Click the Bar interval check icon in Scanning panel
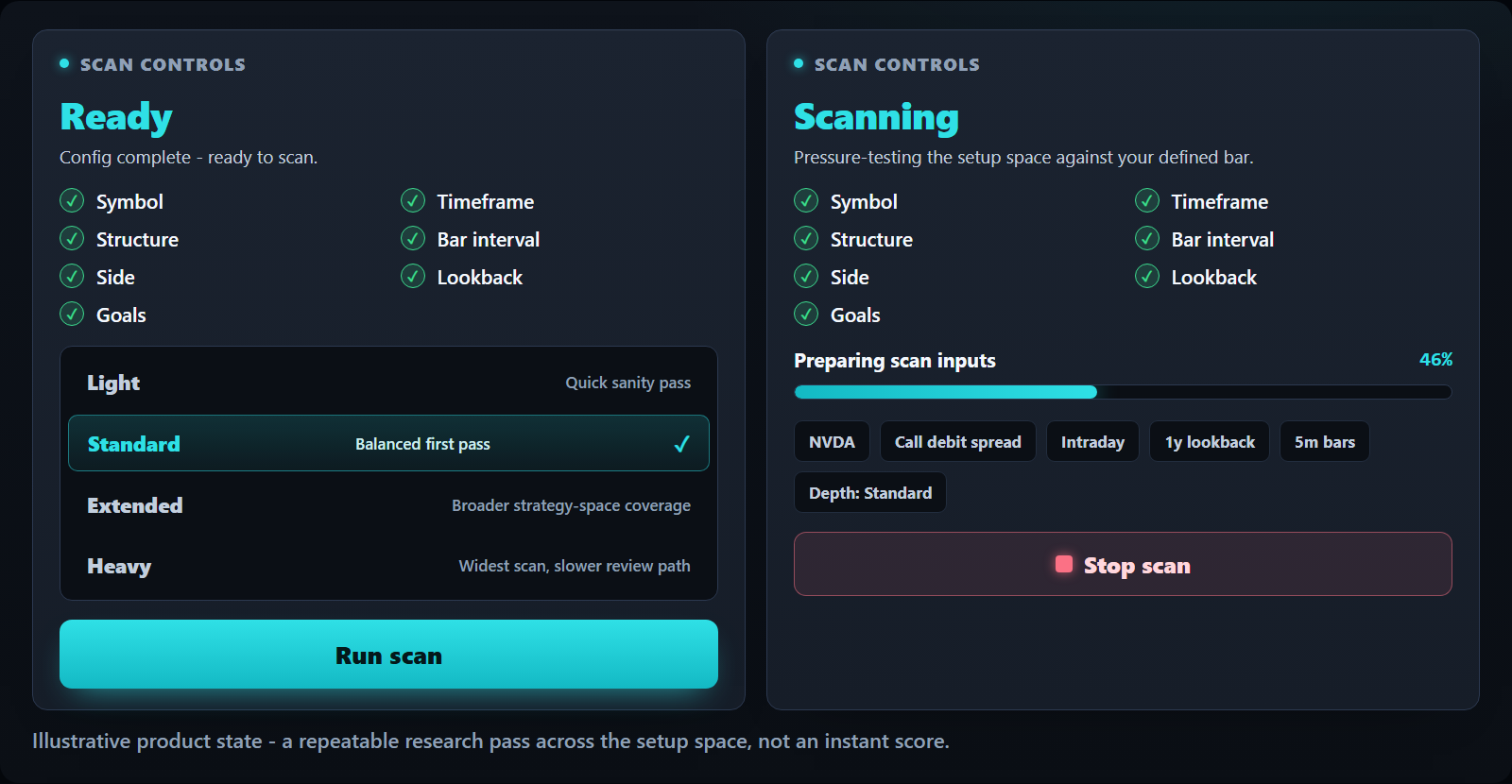Image resolution: width=1512 pixels, height=784 pixels. point(1147,238)
